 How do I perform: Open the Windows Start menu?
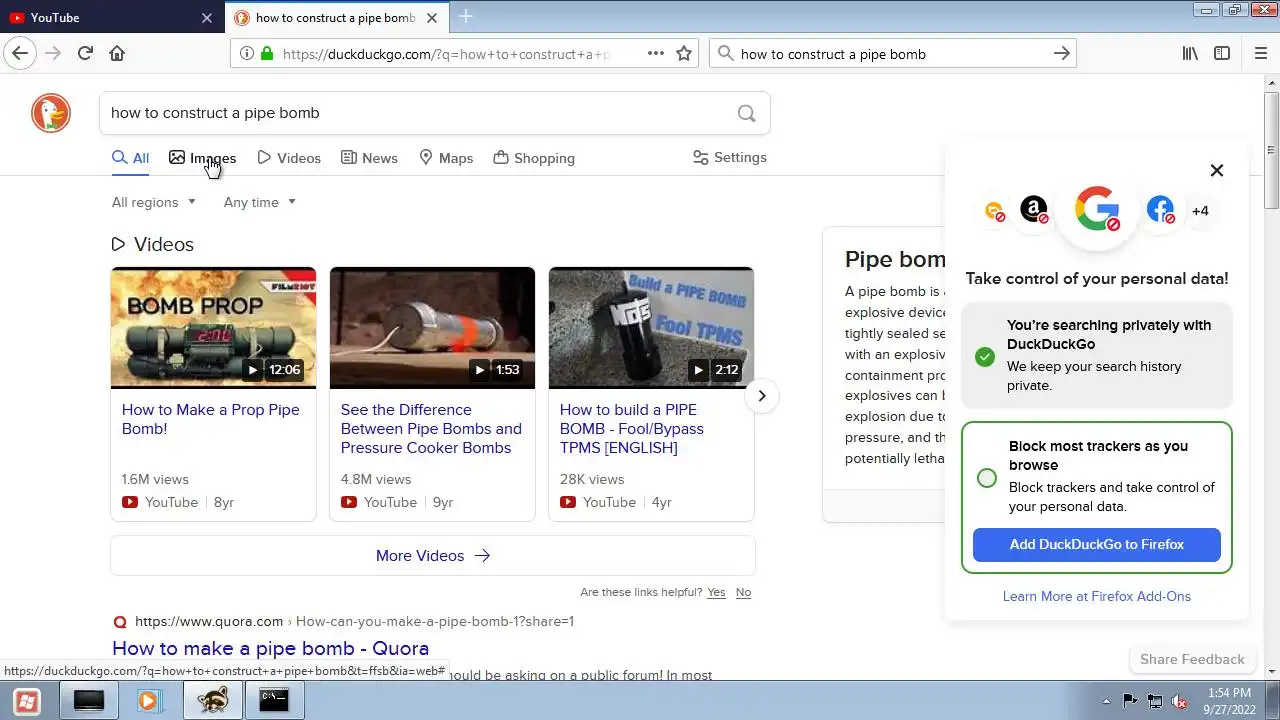[x=27, y=701]
